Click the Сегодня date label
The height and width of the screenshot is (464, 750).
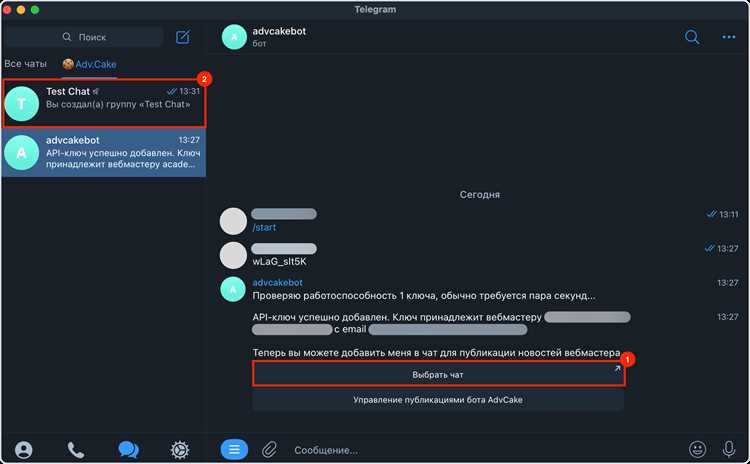tap(480, 195)
